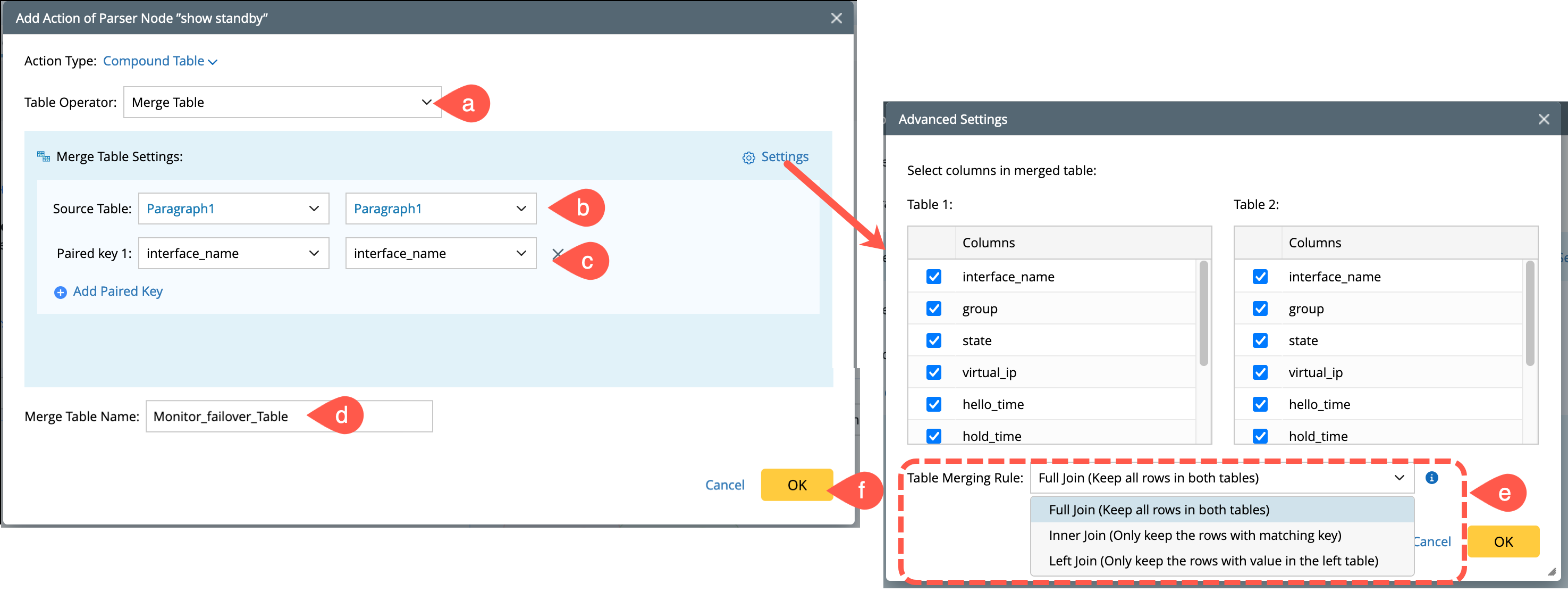Screen dimensions: 1568x600
Task: Click the Merge Table Settings table icon
Action: [43, 156]
